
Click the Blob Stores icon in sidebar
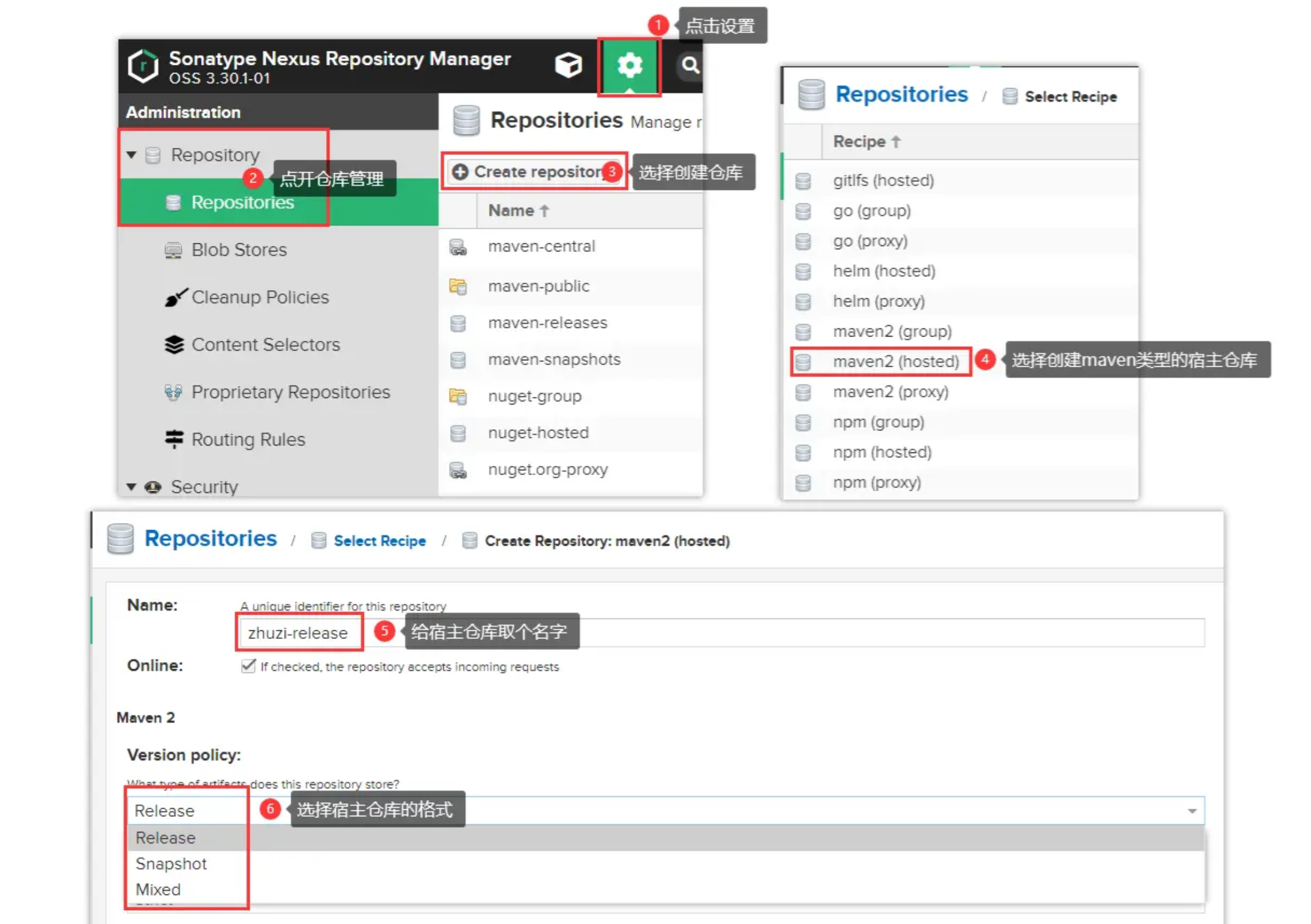[x=173, y=250]
